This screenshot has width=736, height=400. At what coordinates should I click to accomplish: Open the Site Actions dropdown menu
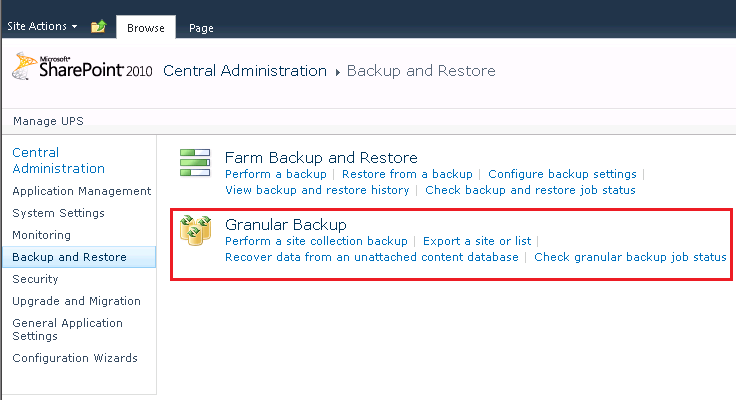(42, 26)
